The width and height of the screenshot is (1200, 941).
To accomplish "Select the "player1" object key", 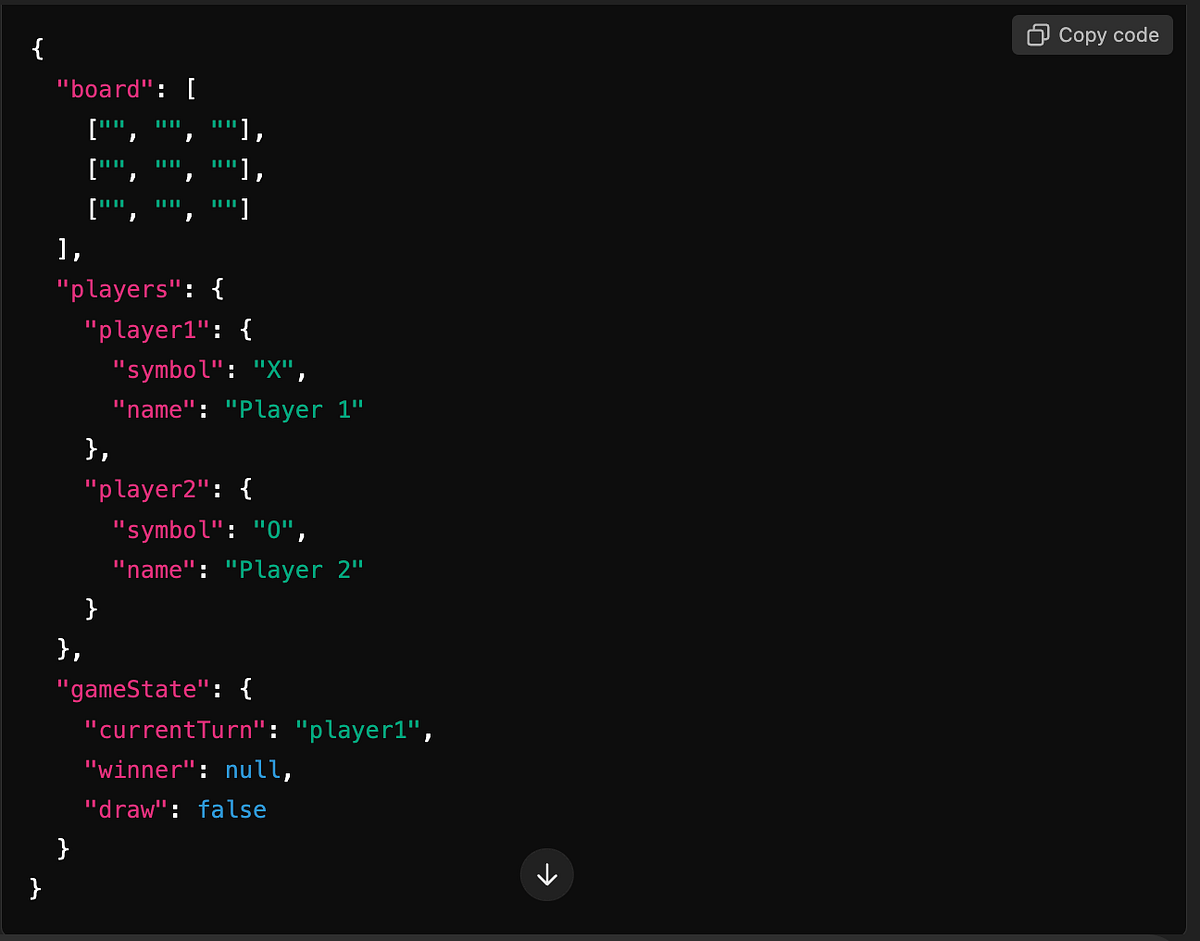I will (x=146, y=329).
